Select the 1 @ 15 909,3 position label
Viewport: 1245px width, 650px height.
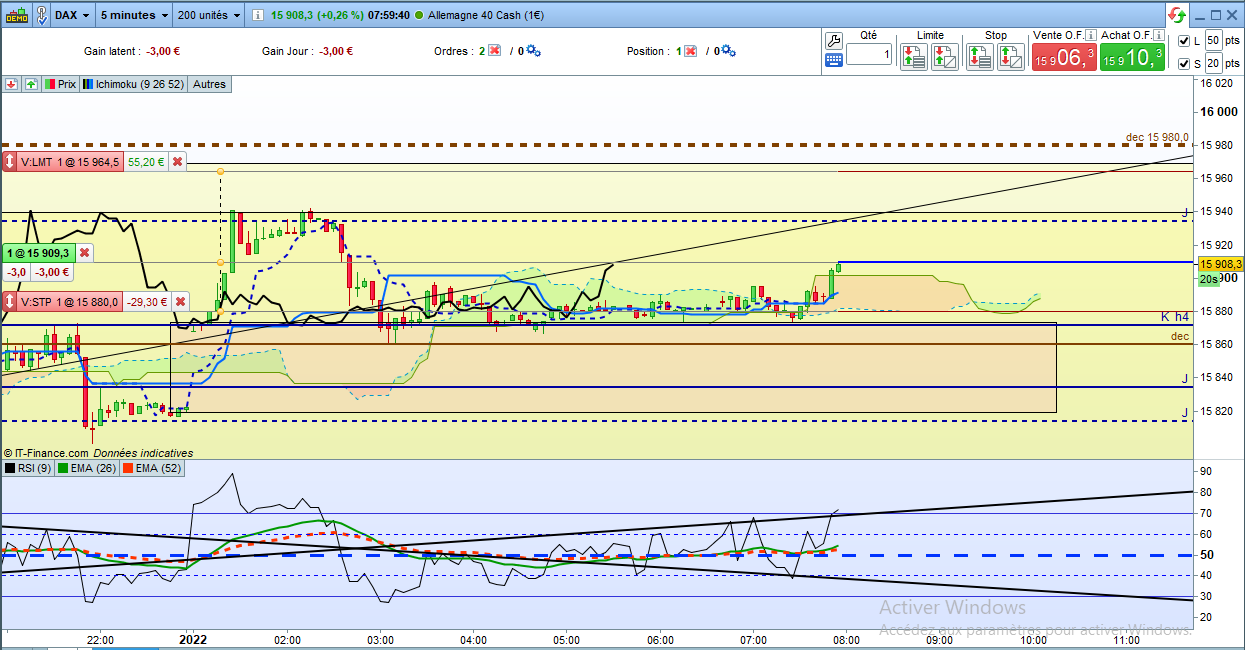(38, 254)
